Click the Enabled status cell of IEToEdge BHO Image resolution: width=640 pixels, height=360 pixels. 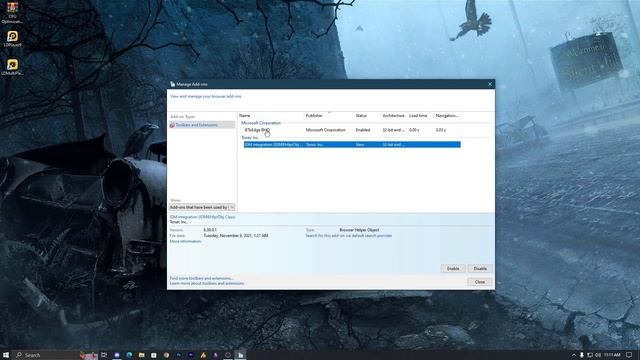363,130
